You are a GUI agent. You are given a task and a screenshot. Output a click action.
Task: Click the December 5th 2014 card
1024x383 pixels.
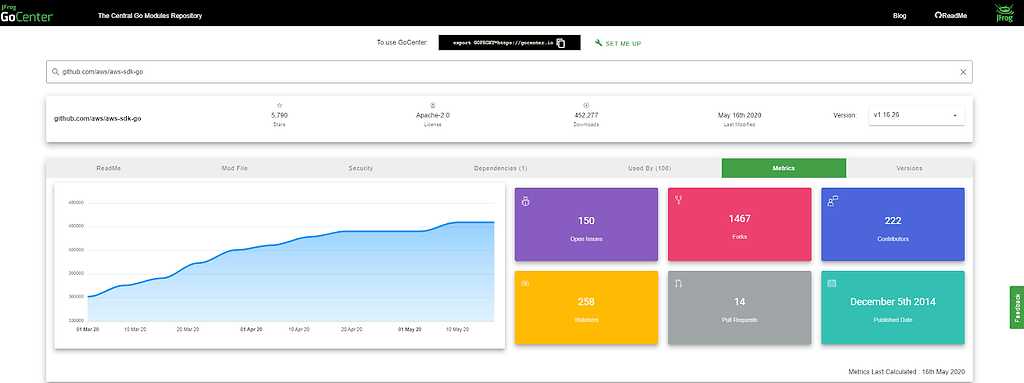click(x=893, y=307)
